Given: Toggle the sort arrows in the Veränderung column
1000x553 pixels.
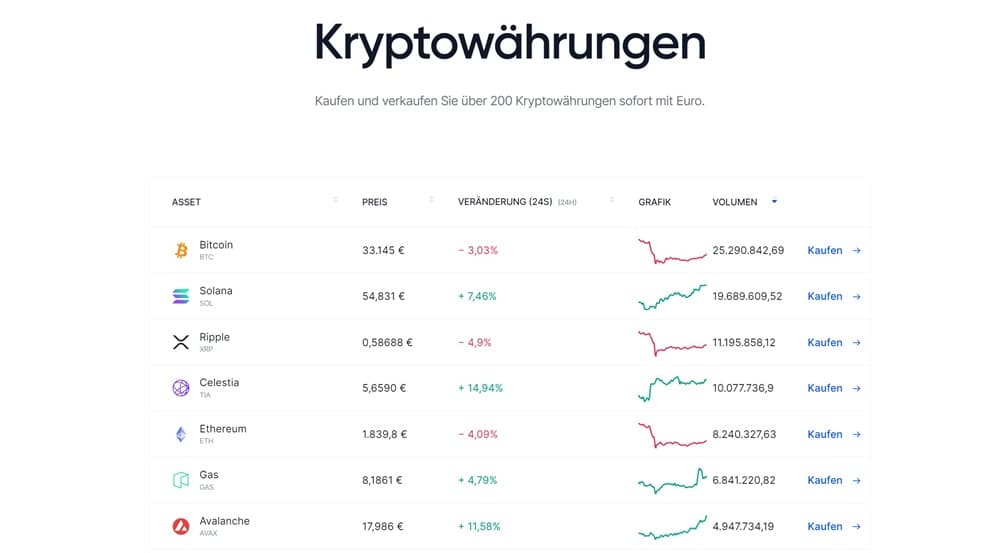Looking at the screenshot, I should tap(611, 201).
